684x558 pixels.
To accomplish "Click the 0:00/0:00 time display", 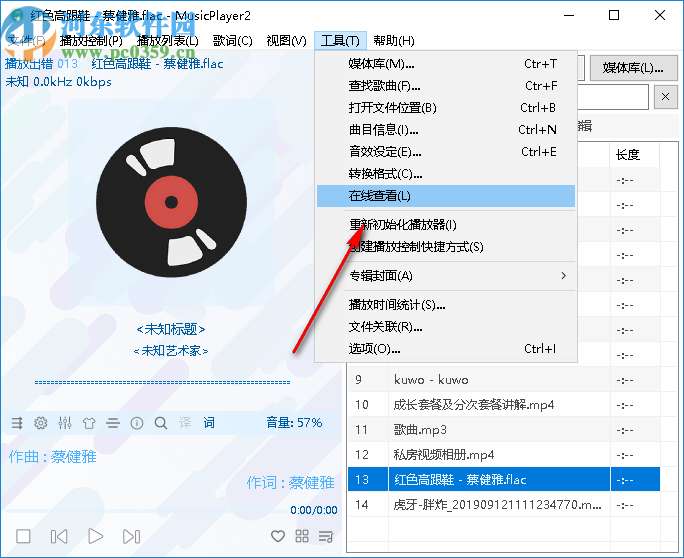I will pyautogui.click(x=314, y=510).
